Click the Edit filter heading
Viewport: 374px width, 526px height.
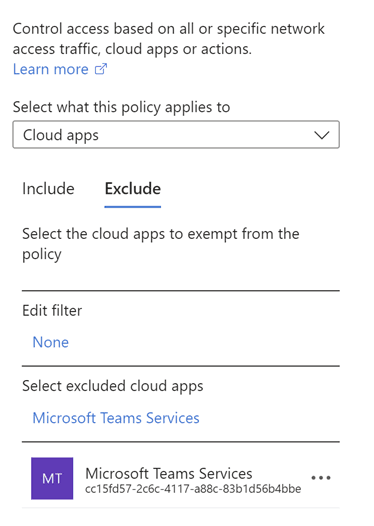[52, 311]
